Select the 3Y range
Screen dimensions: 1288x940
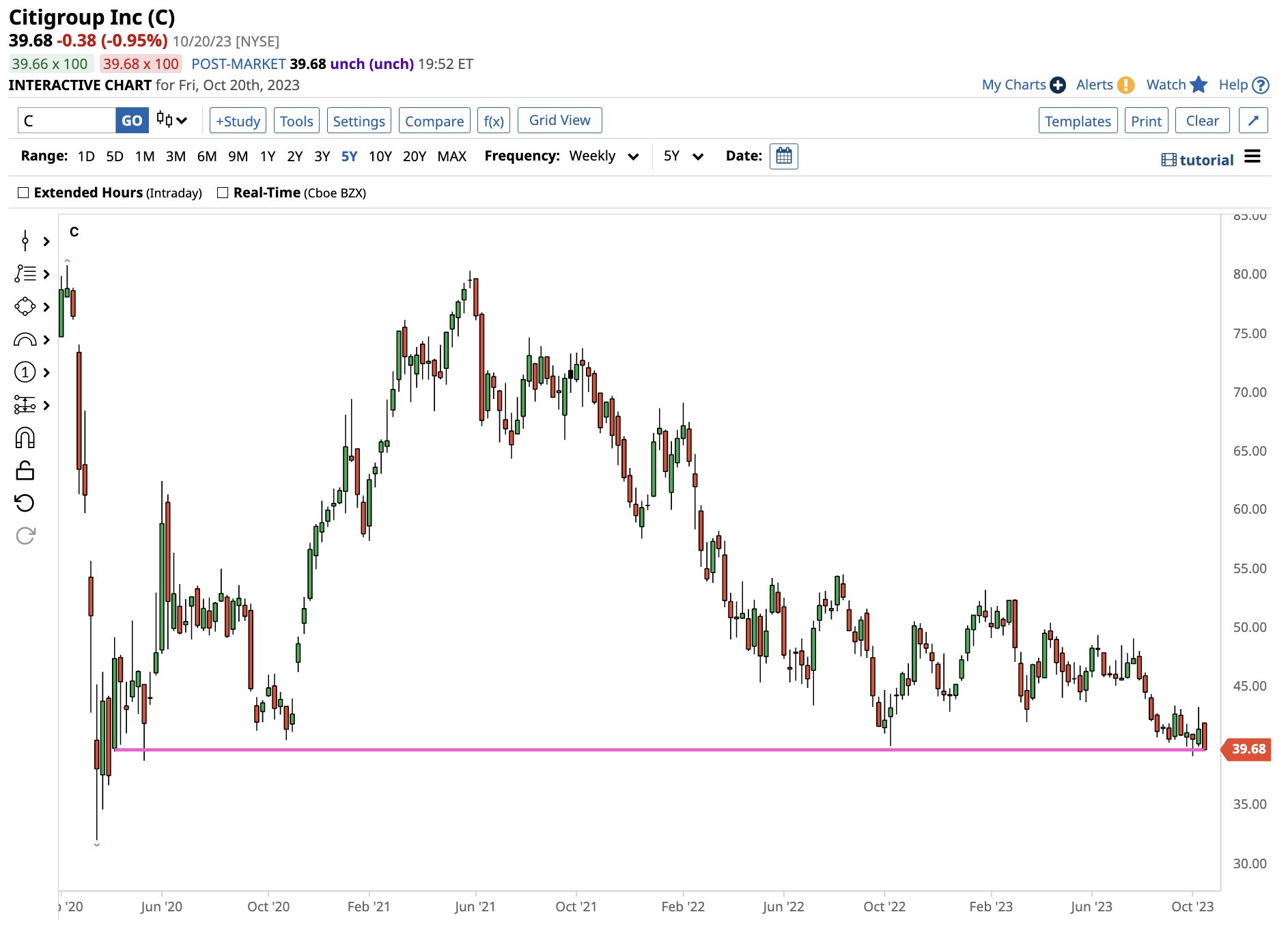322,156
